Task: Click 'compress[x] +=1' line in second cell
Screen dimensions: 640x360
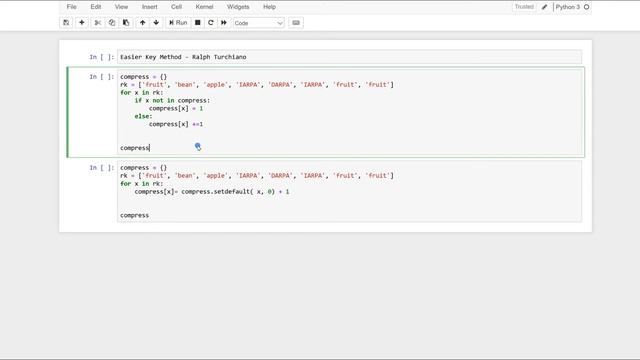Action: (x=176, y=124)
